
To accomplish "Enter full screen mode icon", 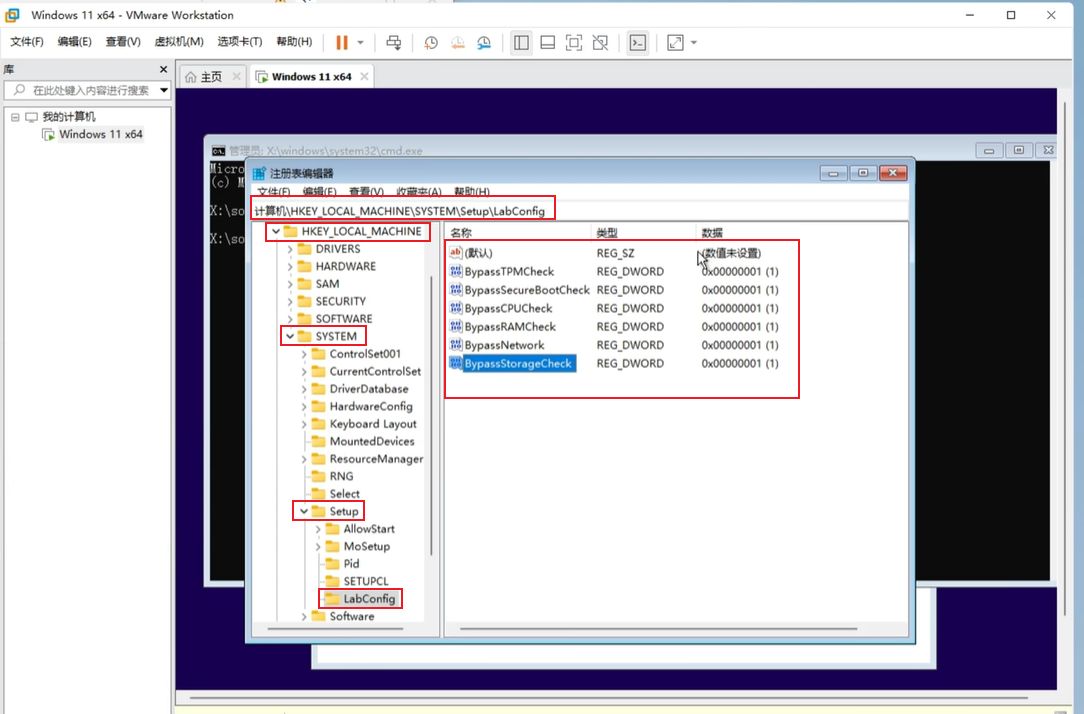I will click(574, 42).
